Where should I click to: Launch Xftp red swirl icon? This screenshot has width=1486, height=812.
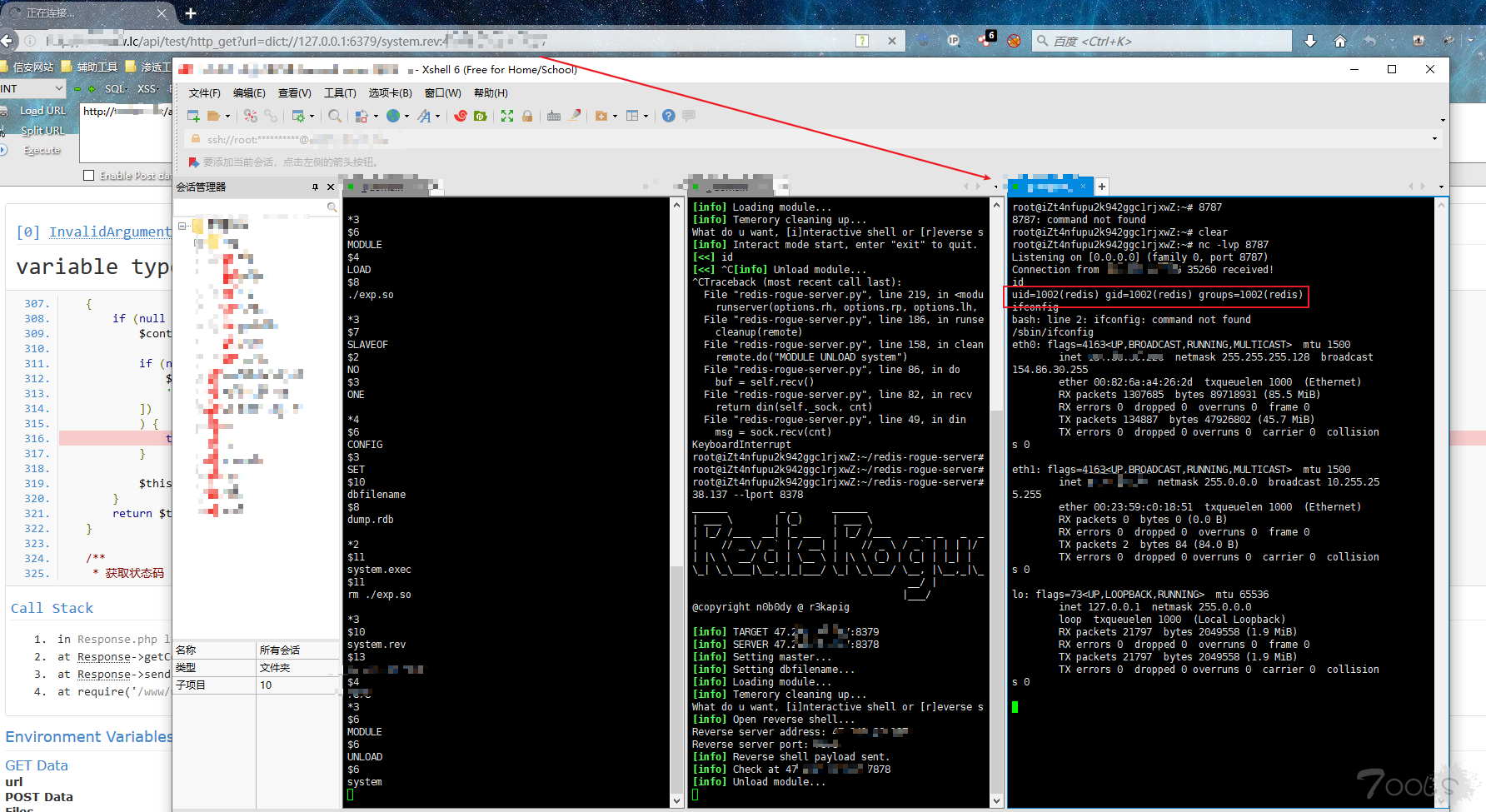(x=460, y=116)
